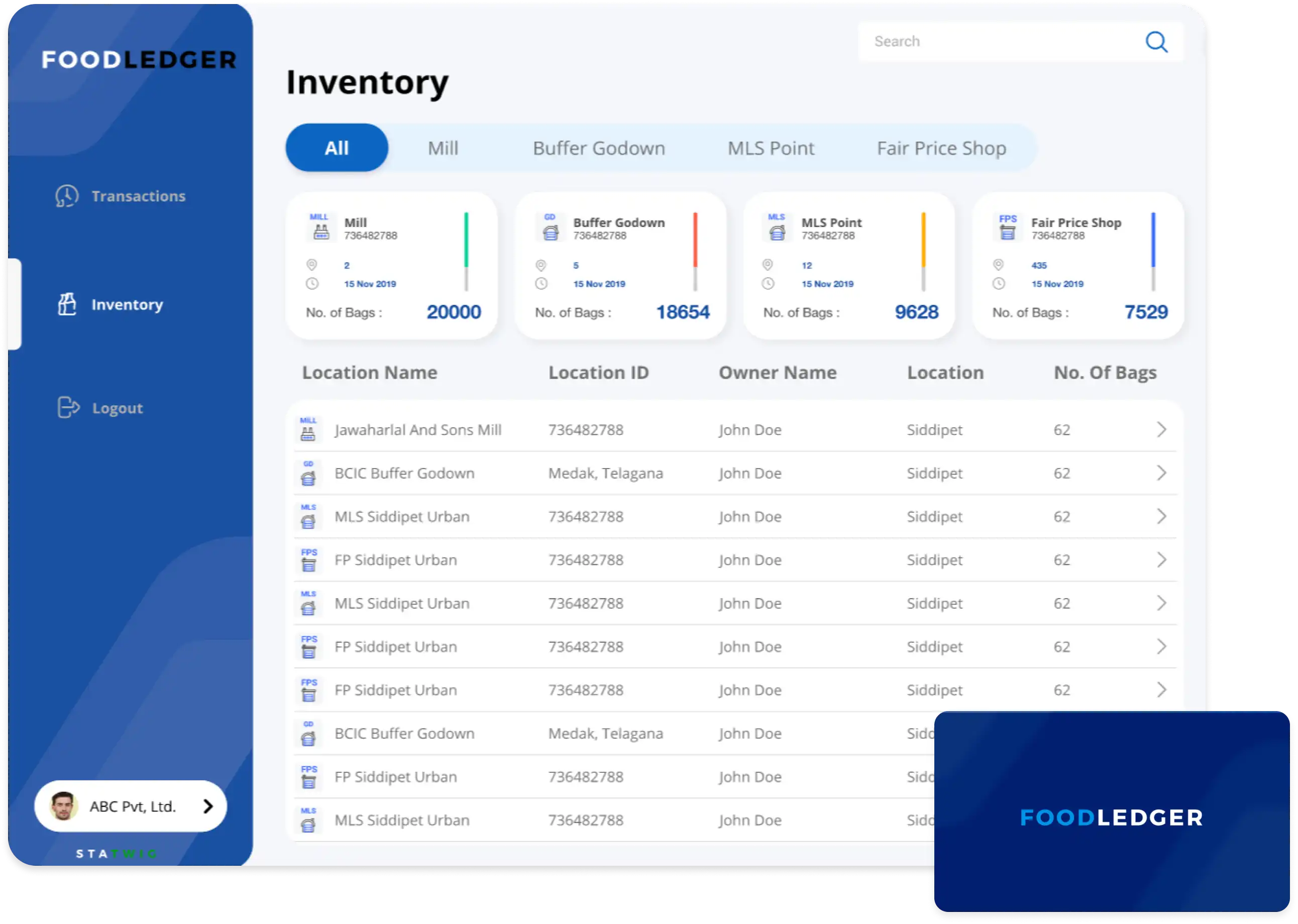Click location pin icon in Mill card
This screenshot has width=1298, height=924.
pos(312,265)
